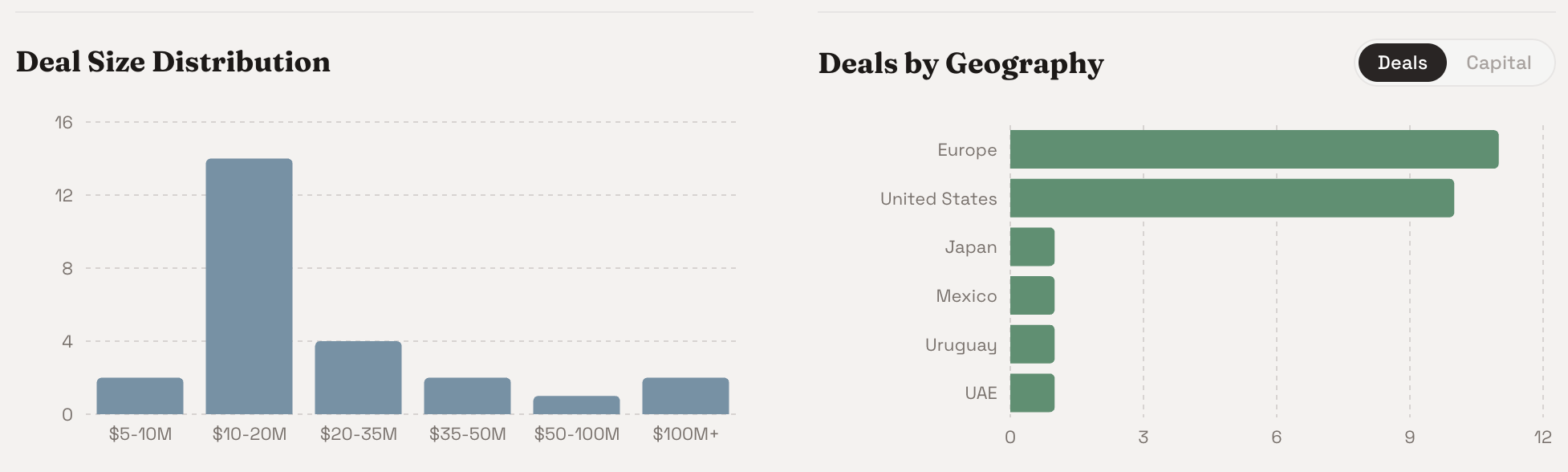Select the Deals toggle option

point(1402,63)
